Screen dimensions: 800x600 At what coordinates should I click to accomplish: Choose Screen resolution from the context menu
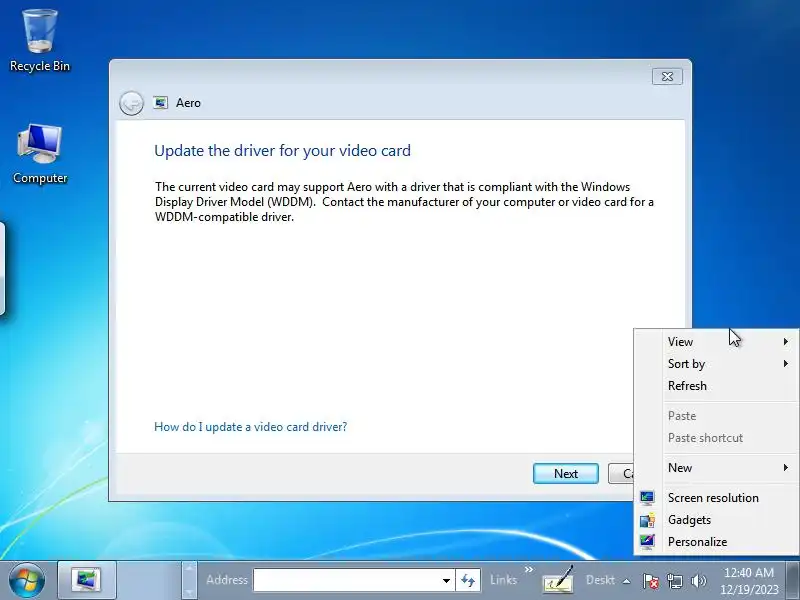pos(716,498)
